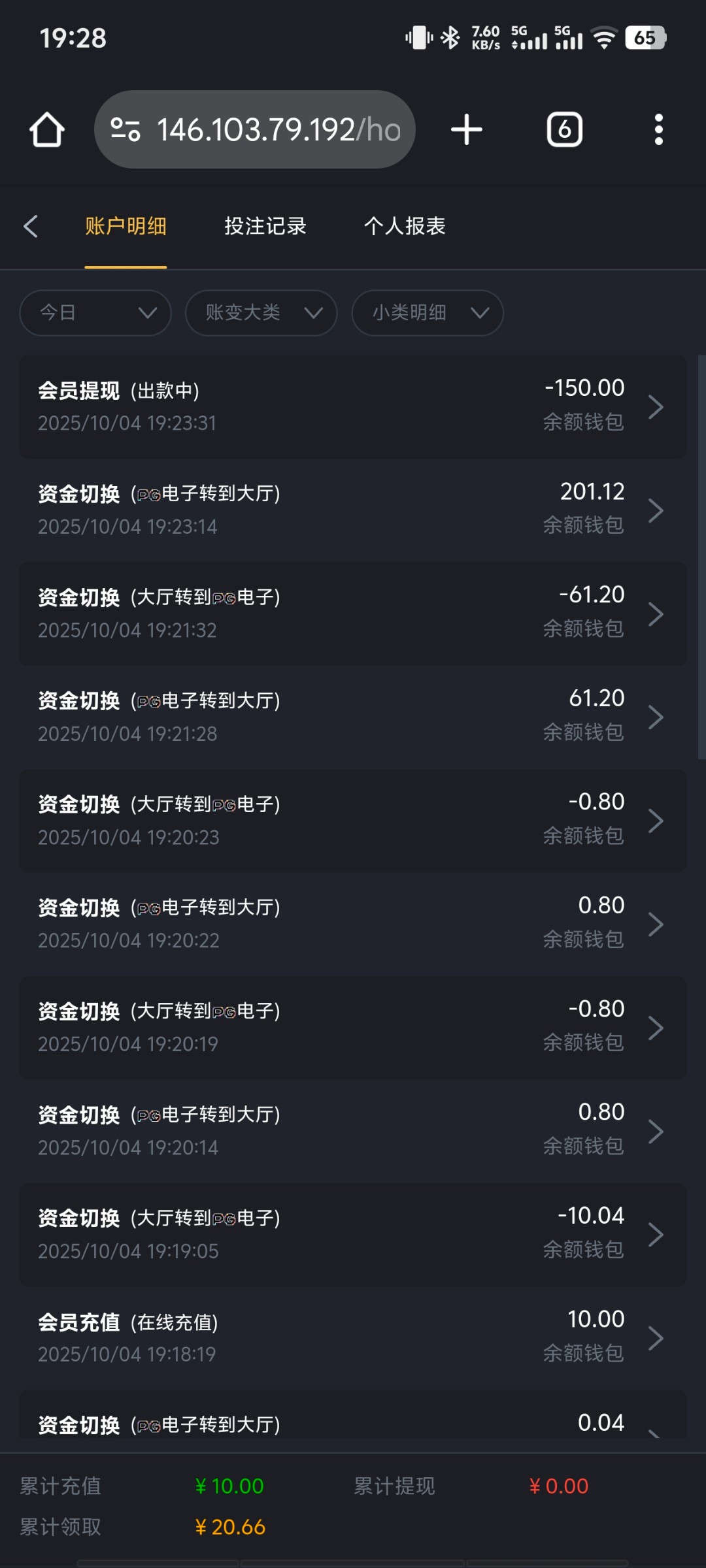Open details arrow for the -150.00 withdrawal
This screenshot has width=706, height=1568.
(x=656, y=407)
